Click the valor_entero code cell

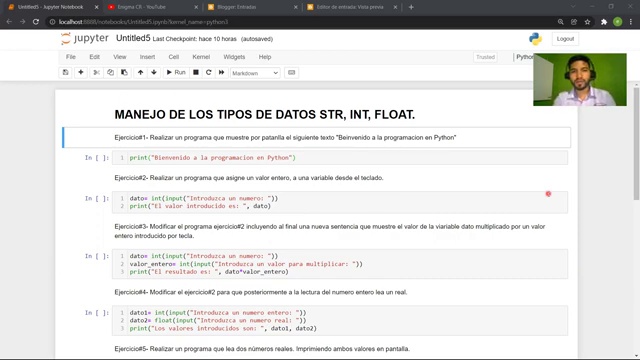(x=340, y=264)
